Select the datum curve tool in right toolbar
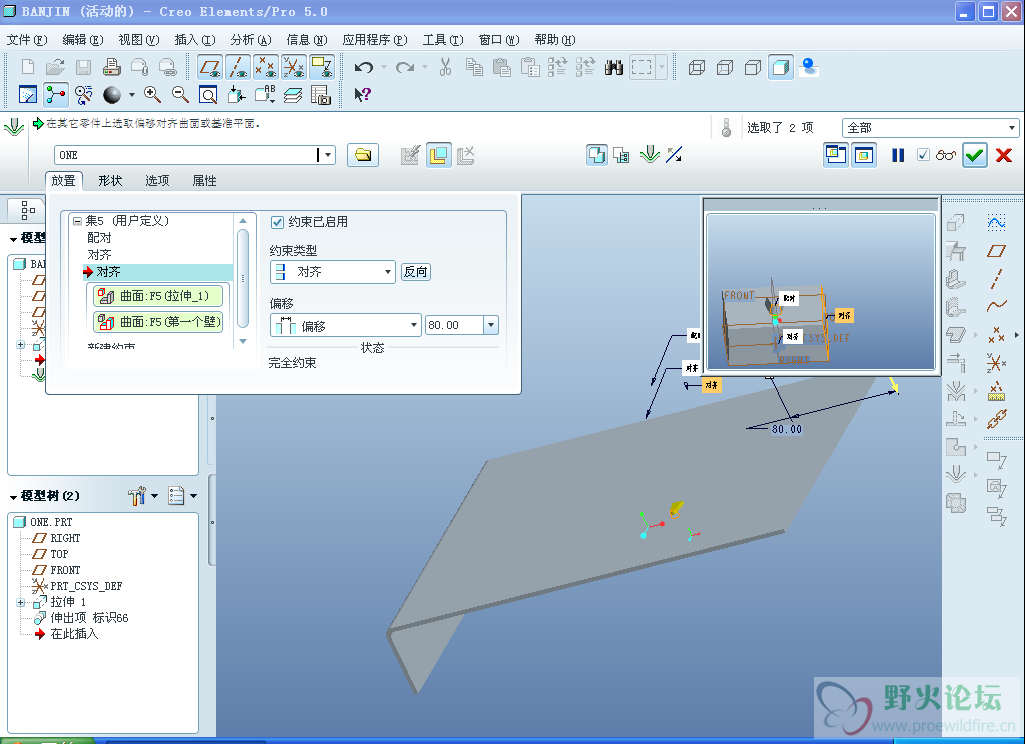Screen dimensions: 1025x744 click(996, 306)
